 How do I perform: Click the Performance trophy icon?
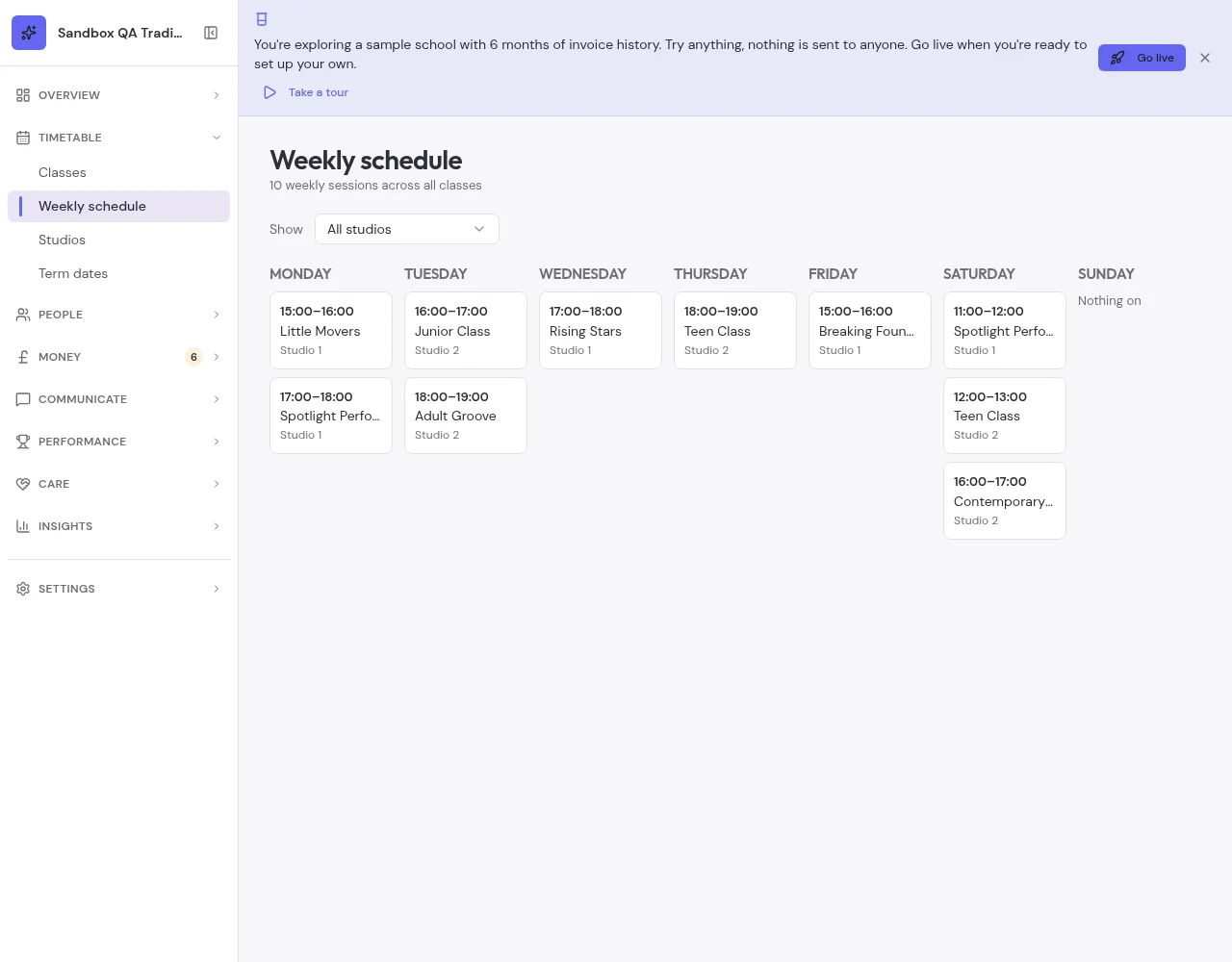(x=23, y=442)
